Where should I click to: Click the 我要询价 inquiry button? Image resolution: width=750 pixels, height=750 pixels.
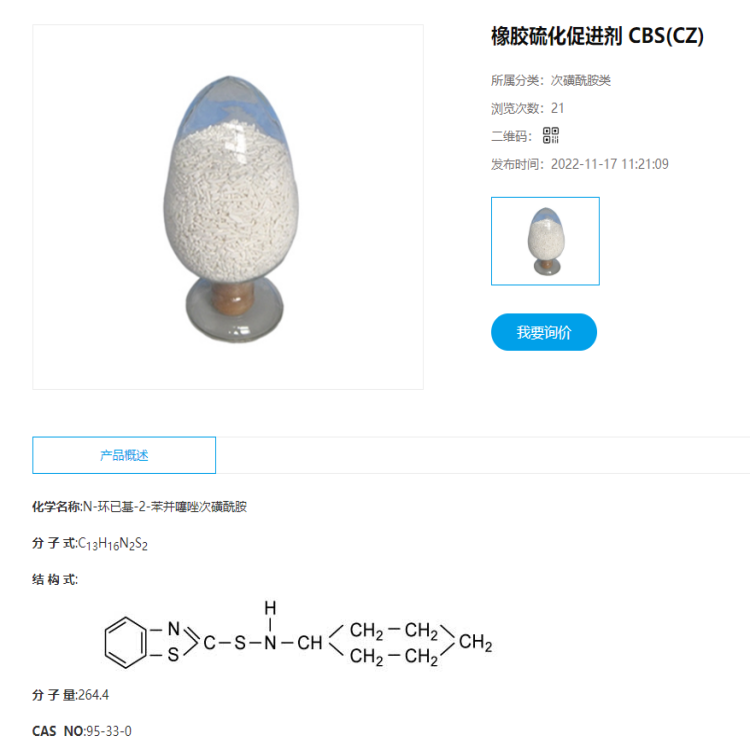pos(544,332)
